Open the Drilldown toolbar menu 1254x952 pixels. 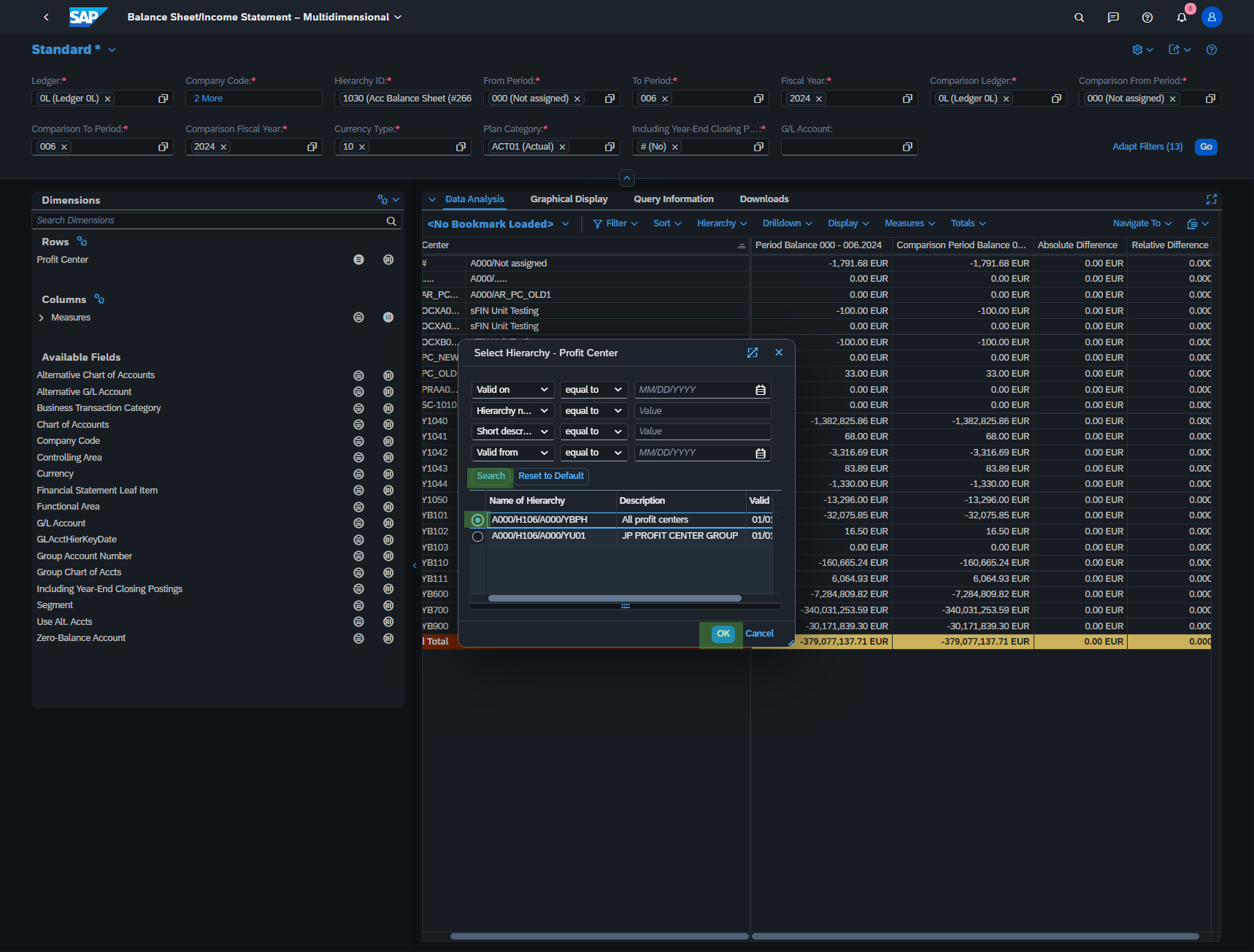pyautogui.click(x=788, y=223)
